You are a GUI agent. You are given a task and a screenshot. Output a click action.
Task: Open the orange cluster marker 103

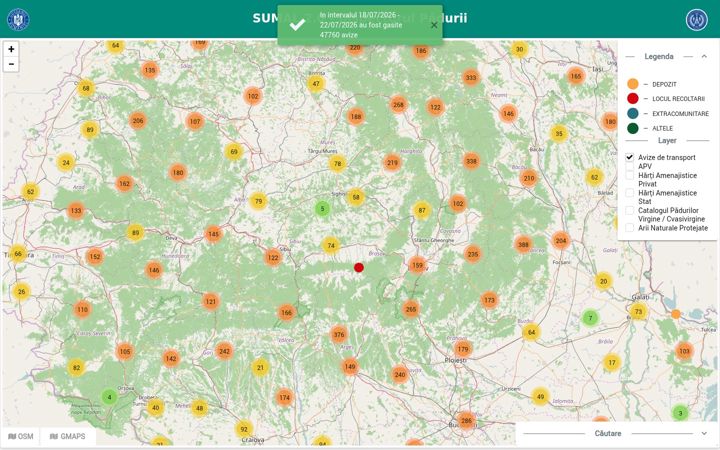pos(684,351)
